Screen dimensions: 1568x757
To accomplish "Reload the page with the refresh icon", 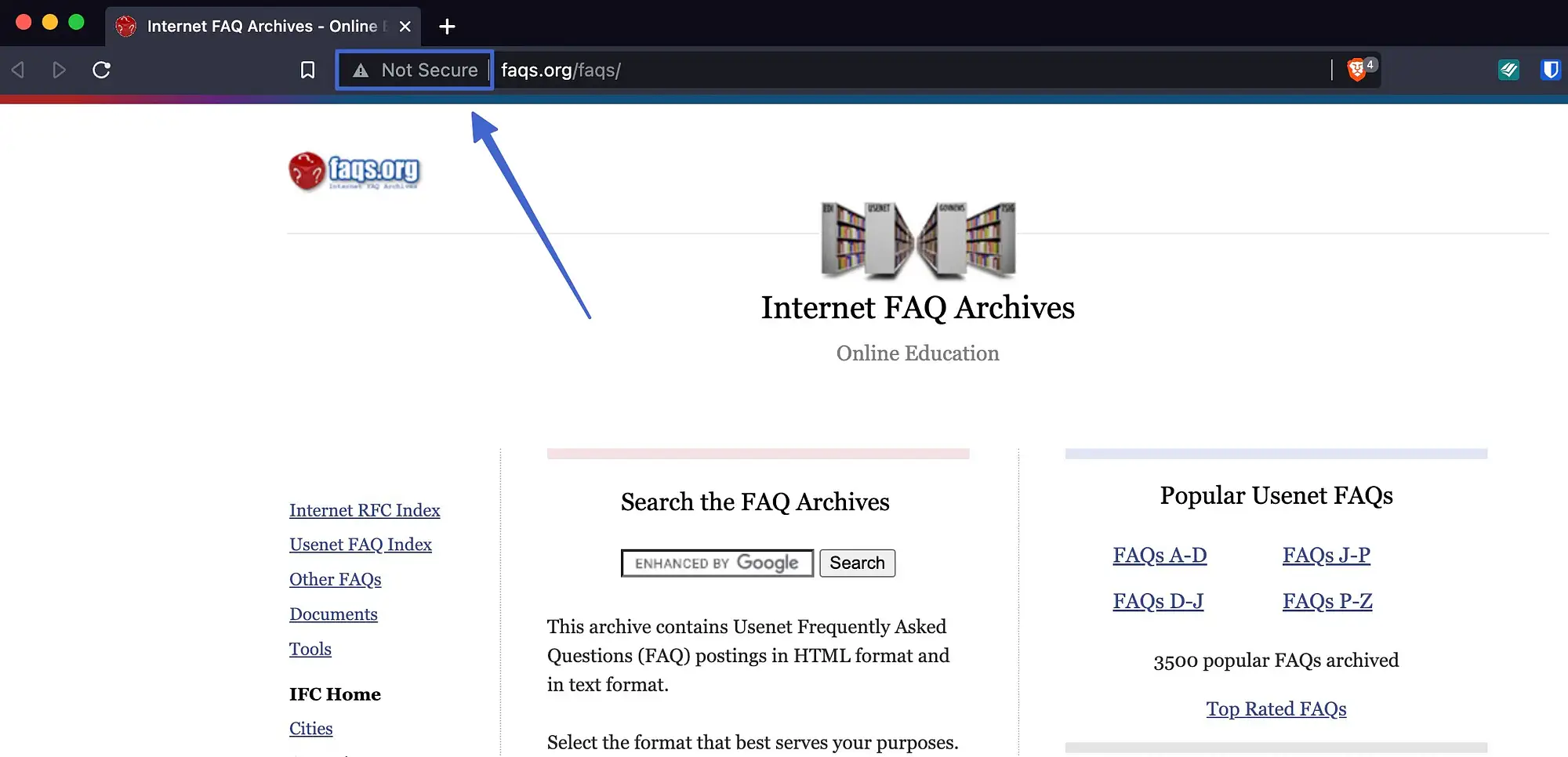I will [x=101, y=71].
